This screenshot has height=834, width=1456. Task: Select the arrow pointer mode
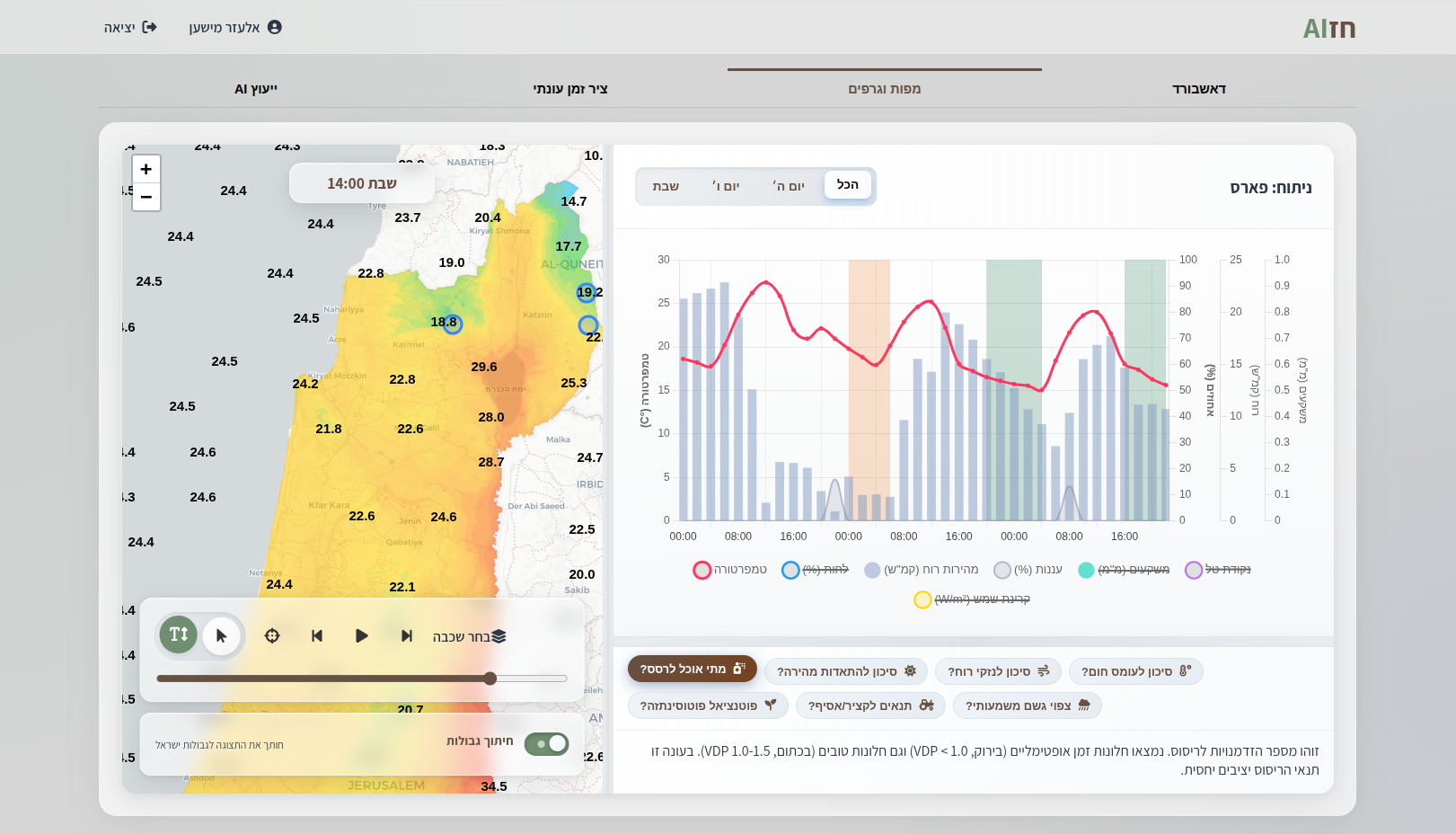pyautogui.click(x=221, y=636)
